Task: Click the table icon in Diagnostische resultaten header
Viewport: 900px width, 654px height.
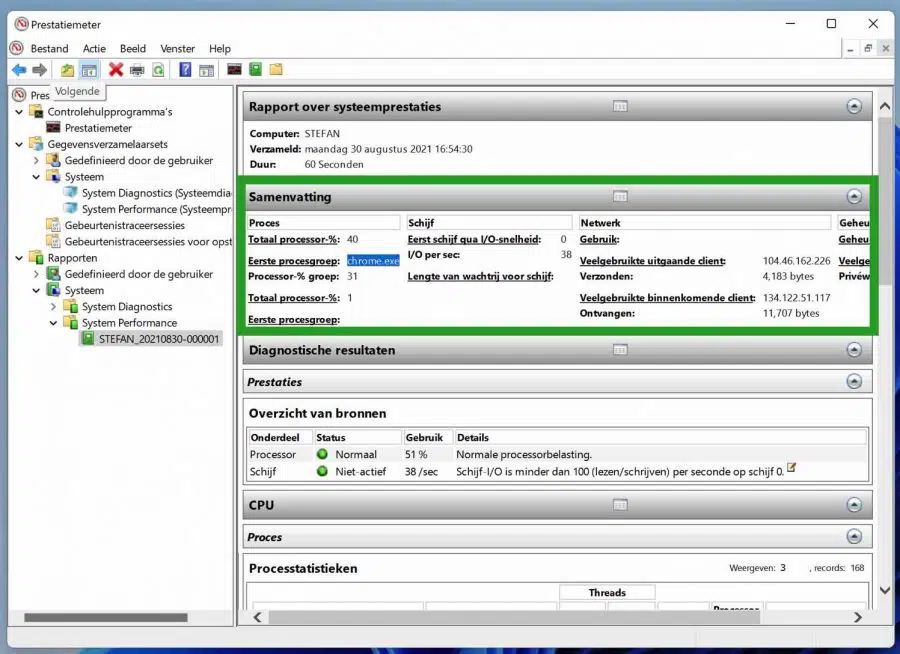Action: (620, 350)
